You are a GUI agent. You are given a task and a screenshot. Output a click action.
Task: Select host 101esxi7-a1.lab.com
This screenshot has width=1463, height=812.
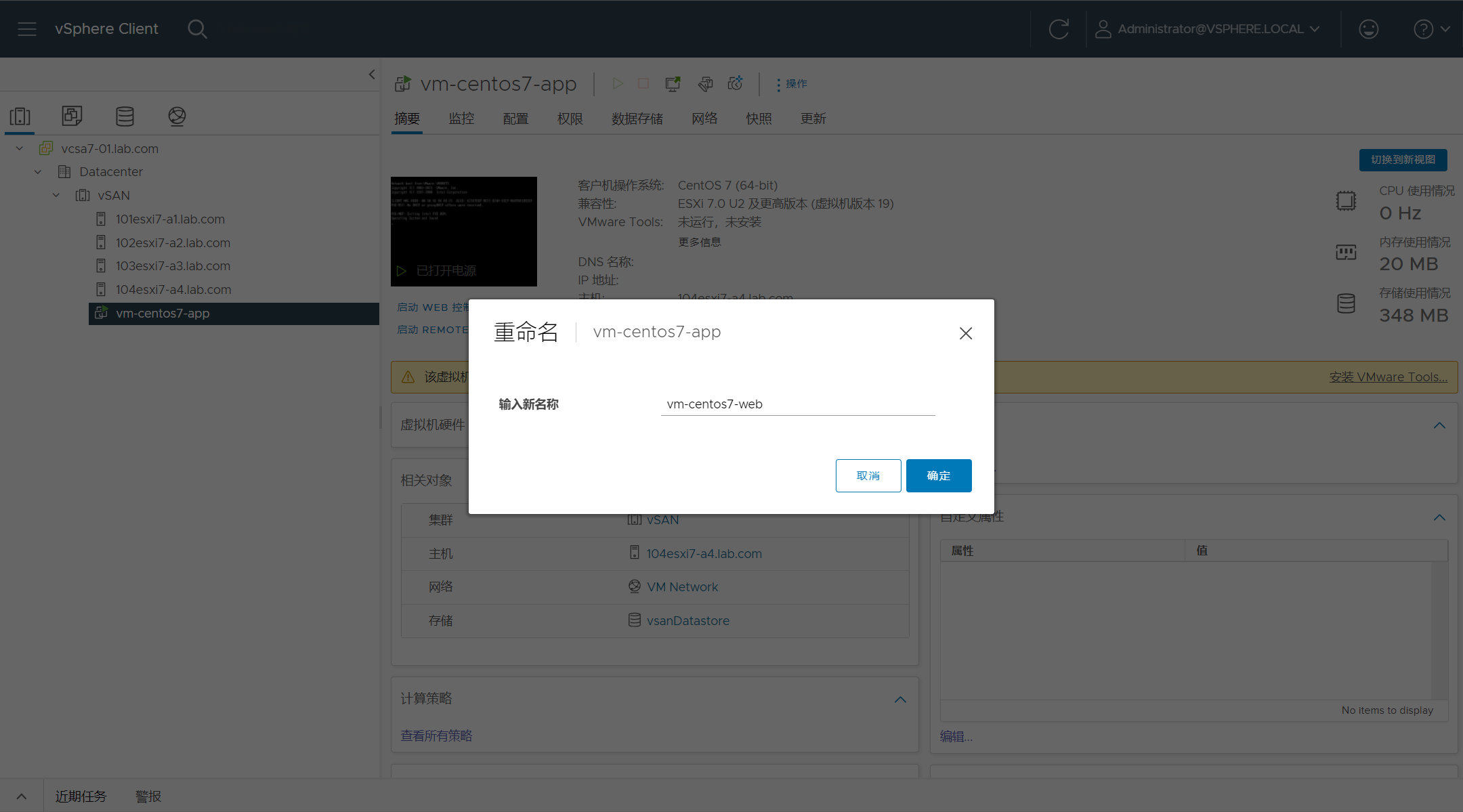170,219
